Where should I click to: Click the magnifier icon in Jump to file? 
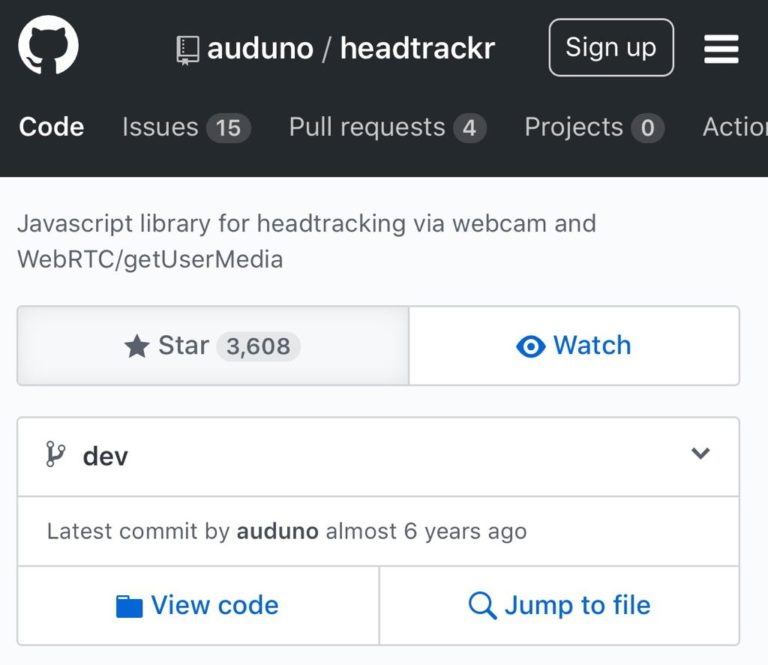coord(482,606)
